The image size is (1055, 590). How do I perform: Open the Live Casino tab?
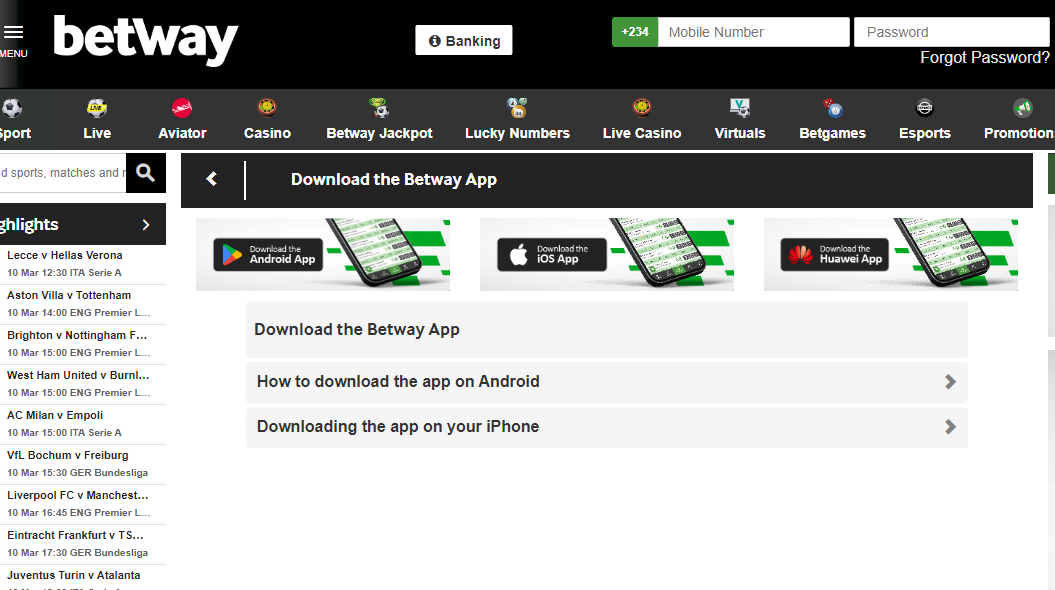point(642,133)
